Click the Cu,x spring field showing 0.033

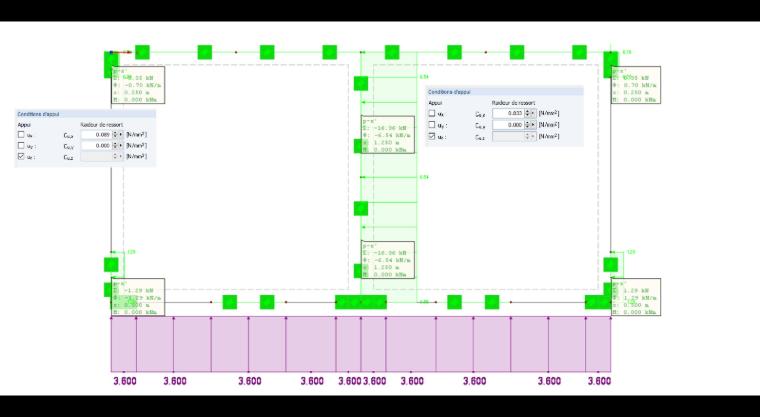click(x=508, y=113)
